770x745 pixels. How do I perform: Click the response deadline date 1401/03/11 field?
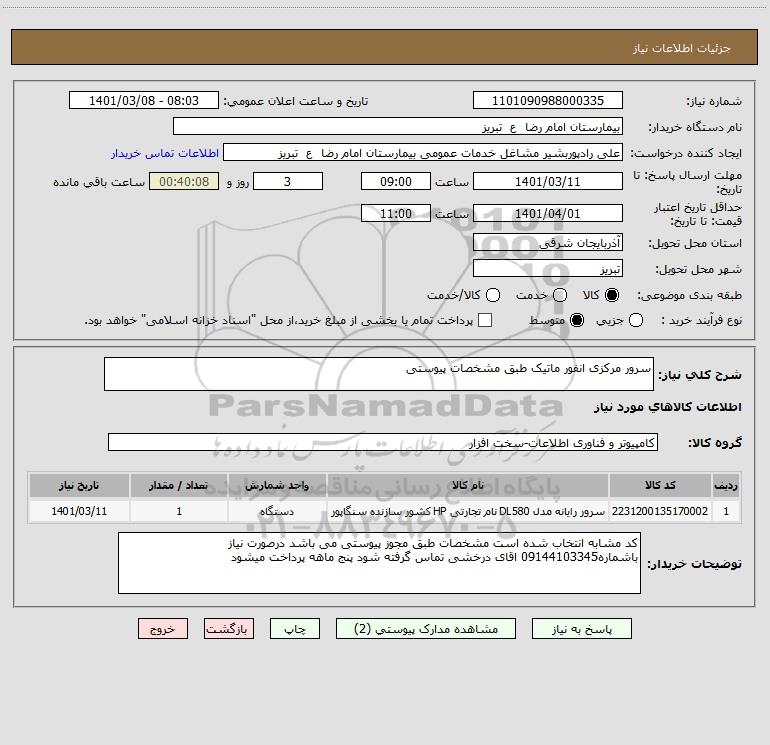(x=548, y=181)
